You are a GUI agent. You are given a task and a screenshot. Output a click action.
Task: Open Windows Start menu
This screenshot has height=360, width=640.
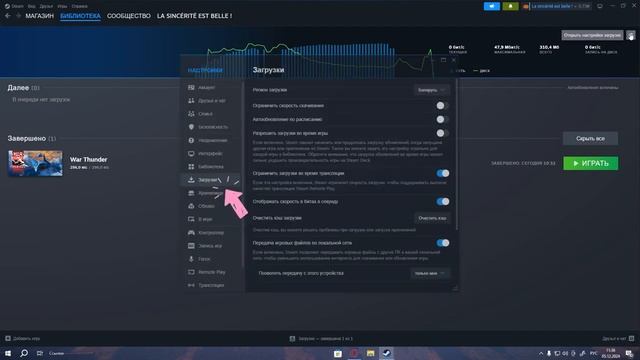tap(8, 353)
